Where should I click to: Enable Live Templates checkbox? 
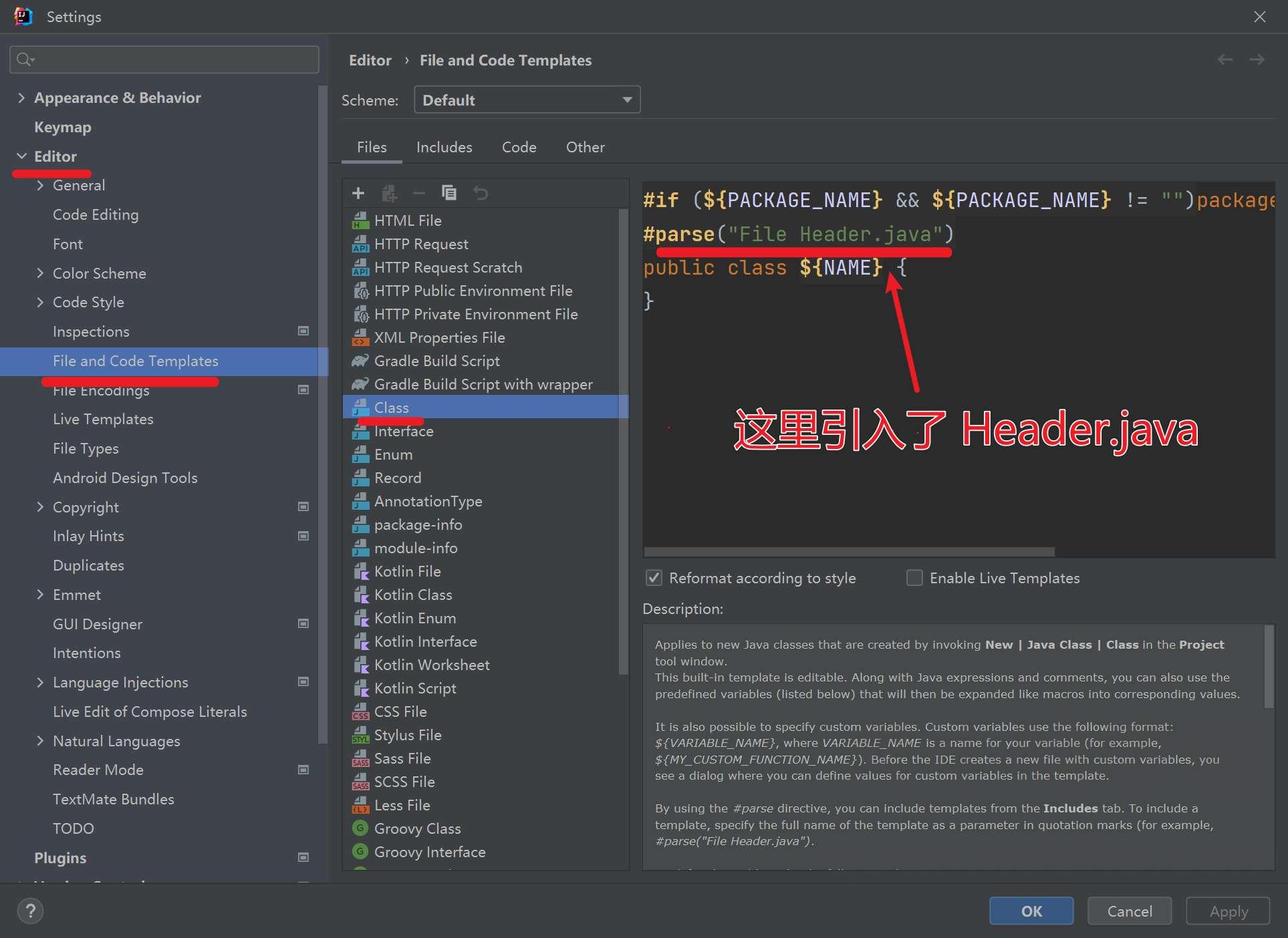(x=914, y=578)
